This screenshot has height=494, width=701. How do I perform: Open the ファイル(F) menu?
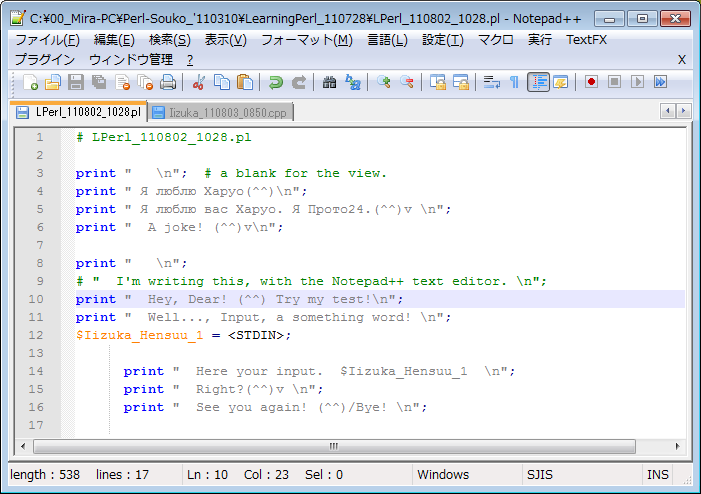(47, 40)
